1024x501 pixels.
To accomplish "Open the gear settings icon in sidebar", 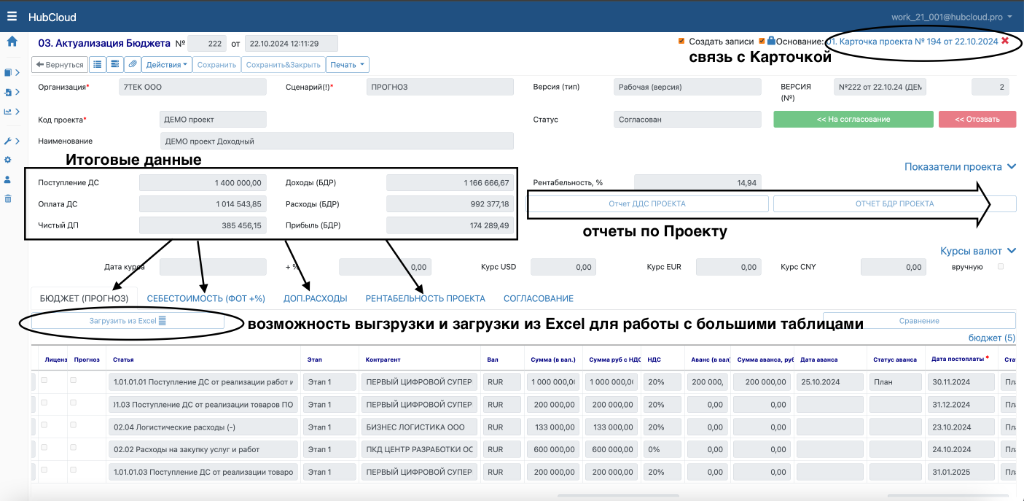I will tap(8, 159).
